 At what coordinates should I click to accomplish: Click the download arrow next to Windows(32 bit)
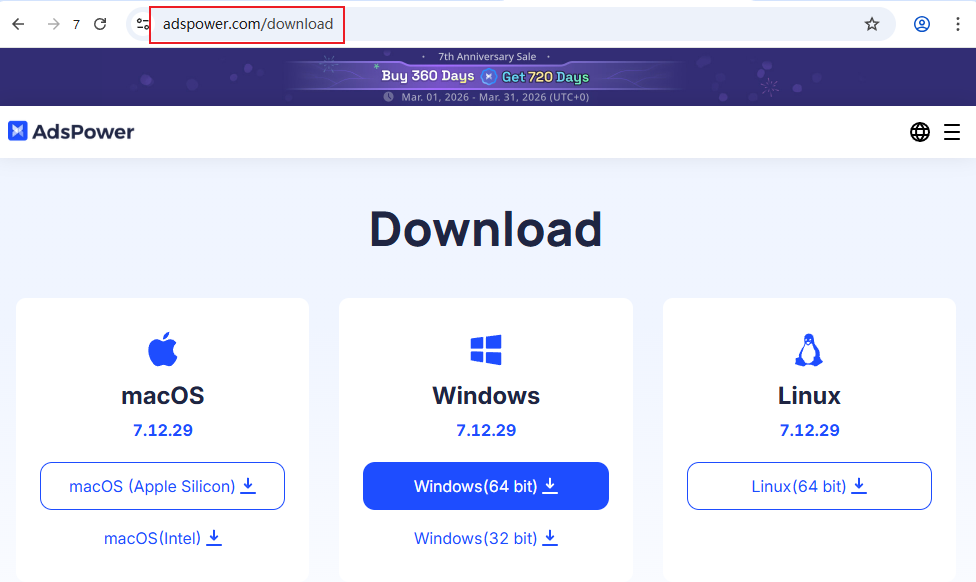[x=550, y=537]
